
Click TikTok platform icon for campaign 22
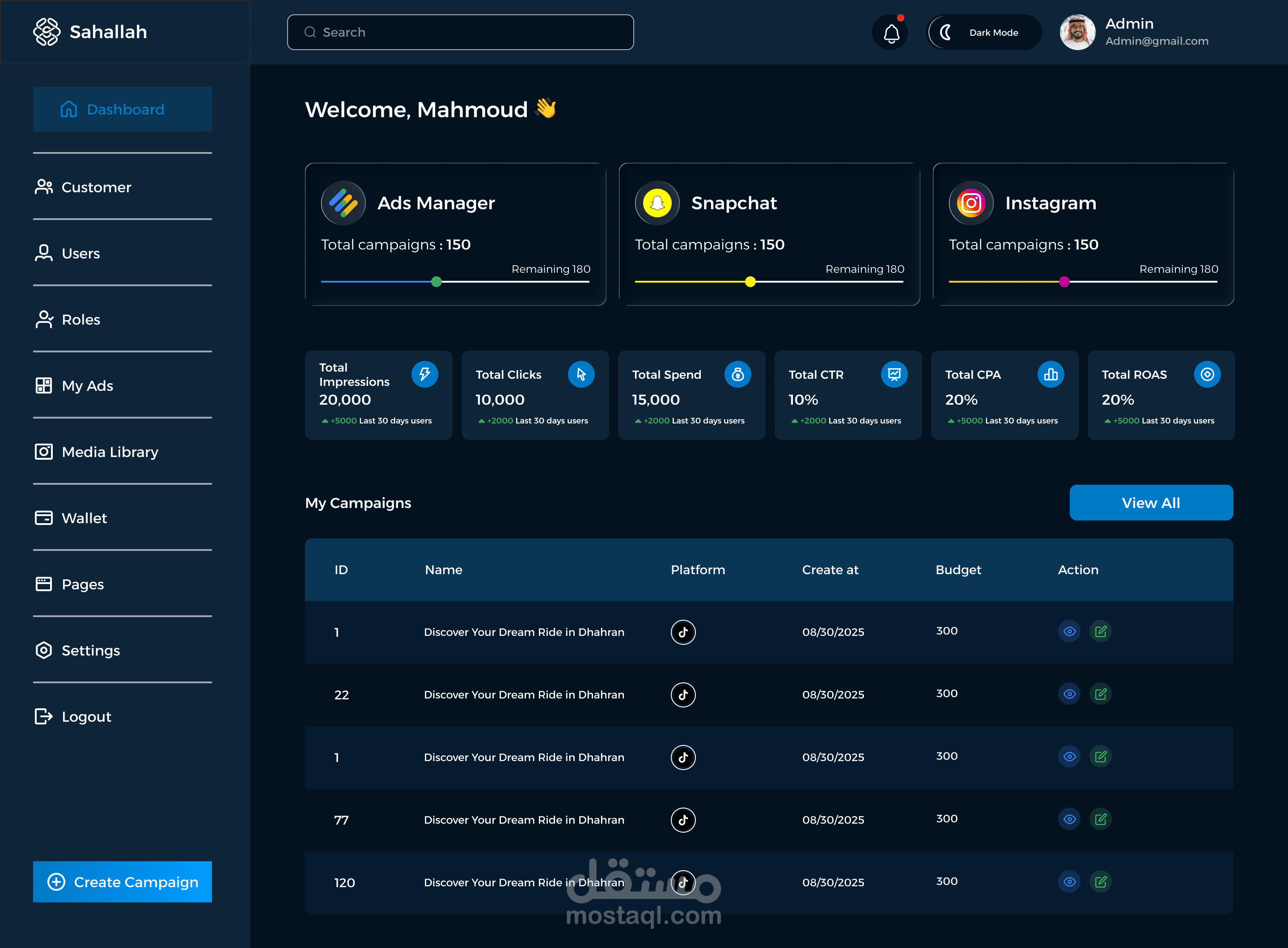tap(683, 694)
